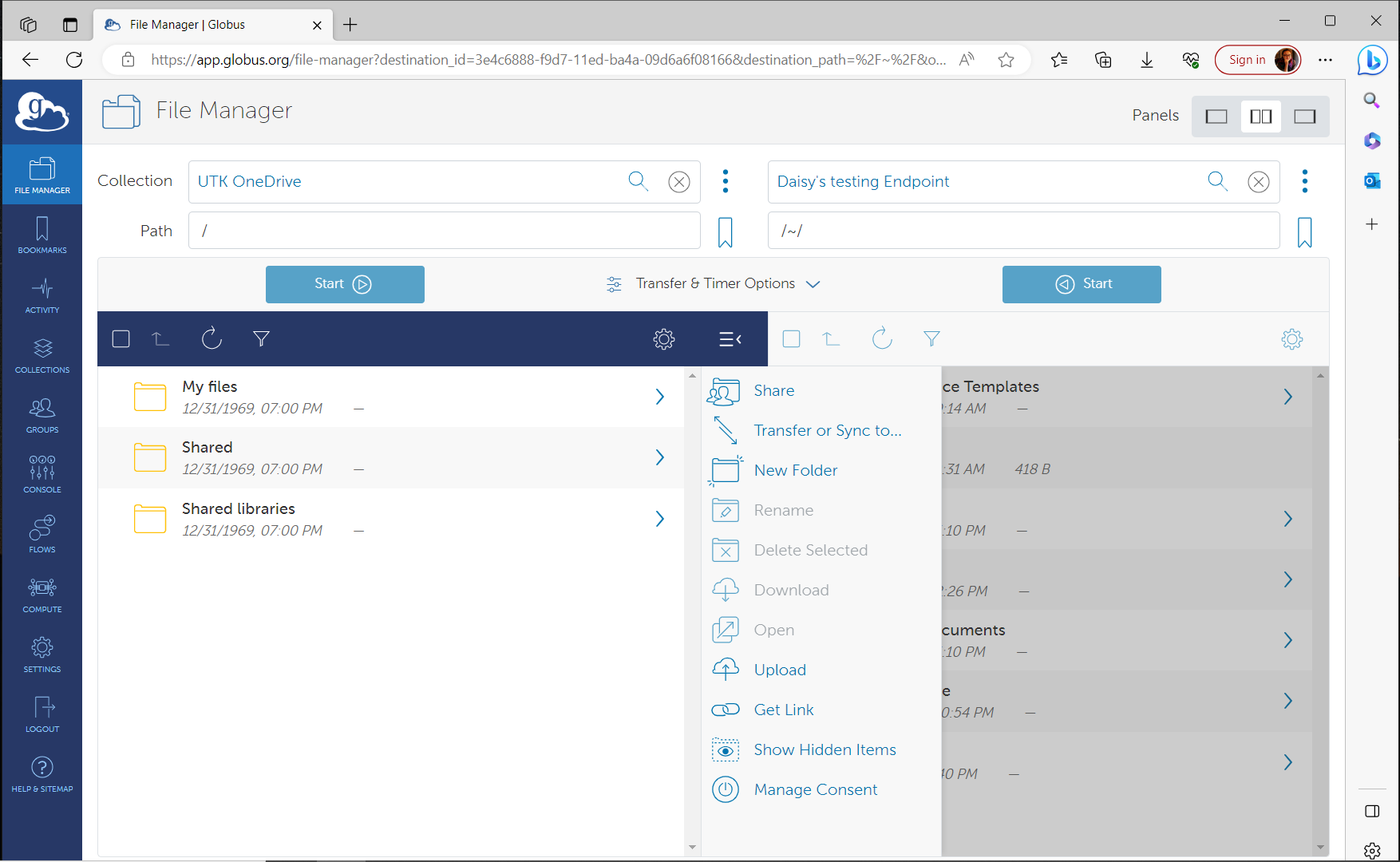Choose New Folder from the menu
The height and width of the screenshot is (862, 1400).
point(795,470)
